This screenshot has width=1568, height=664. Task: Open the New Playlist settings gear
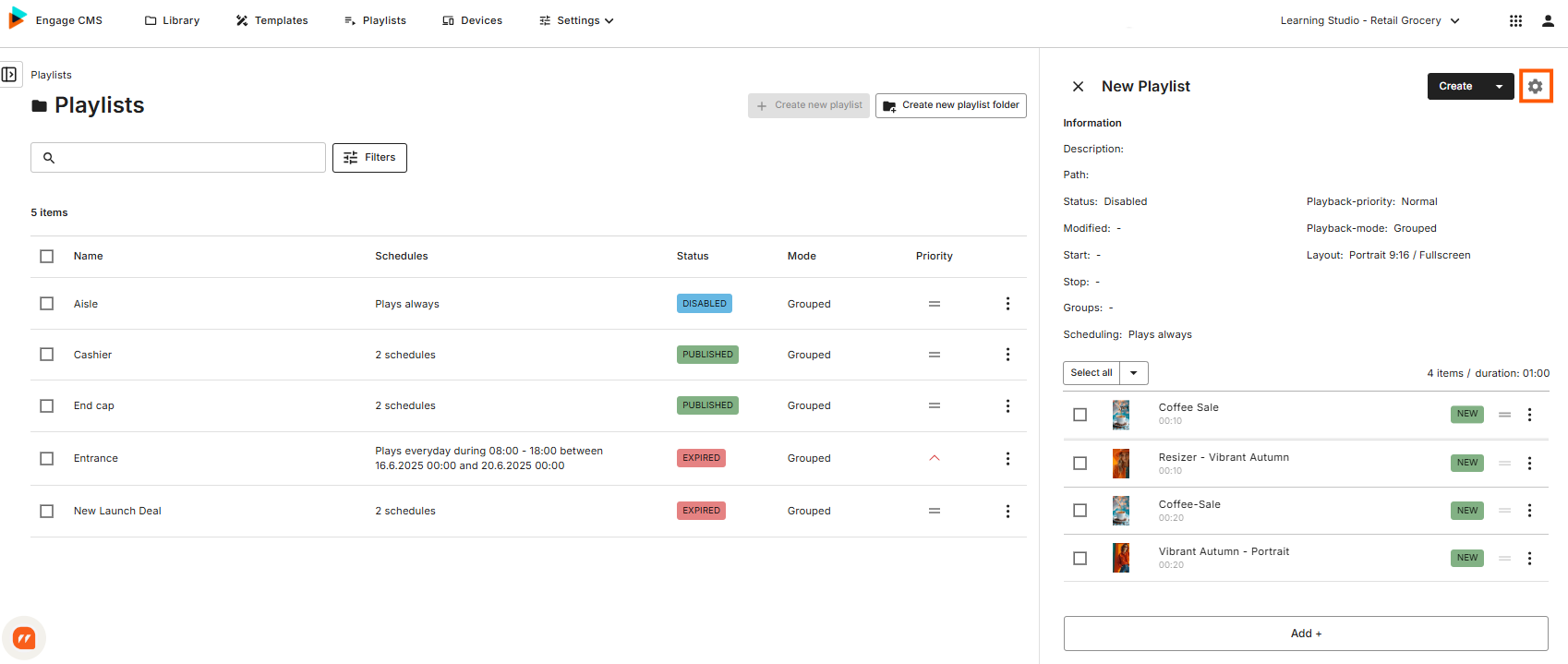1535,86
